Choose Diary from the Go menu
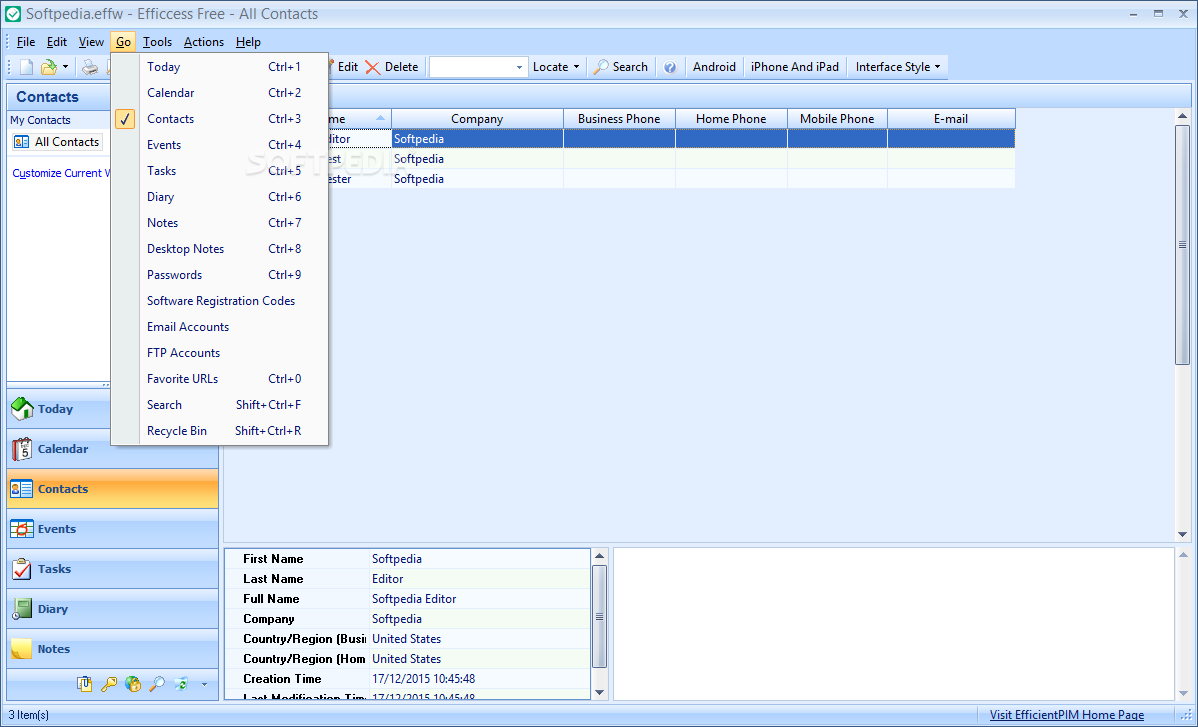1198x727 pixels. click(220, 197)
